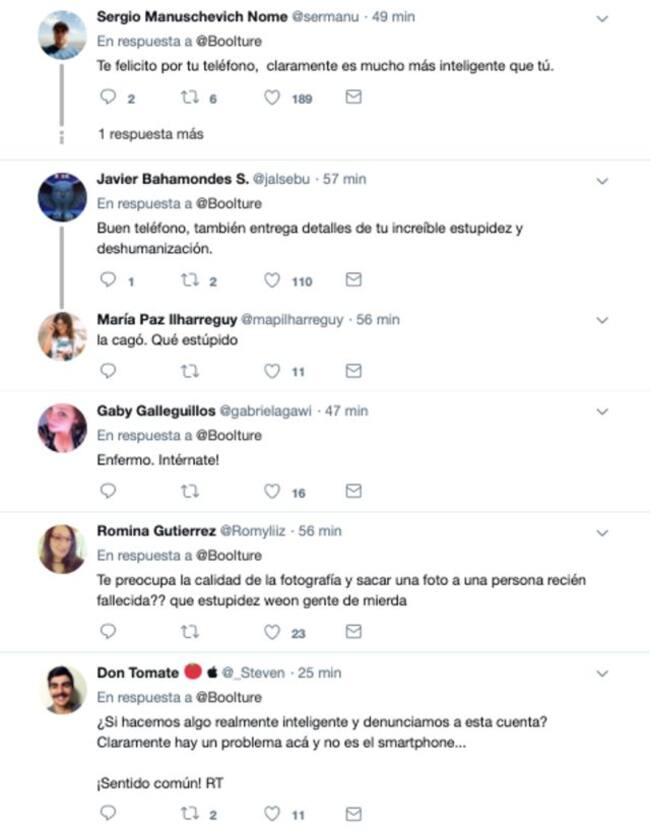Open Don Tomate's profile picture
This screenshot has width=650, height=831.
(x=62, y=689)
